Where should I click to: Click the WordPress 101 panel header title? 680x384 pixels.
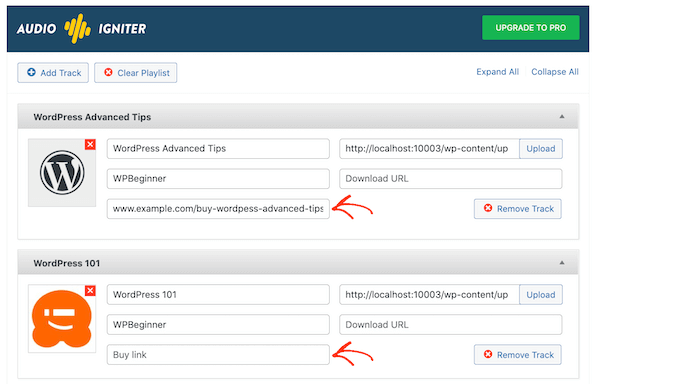pos(67,263)
